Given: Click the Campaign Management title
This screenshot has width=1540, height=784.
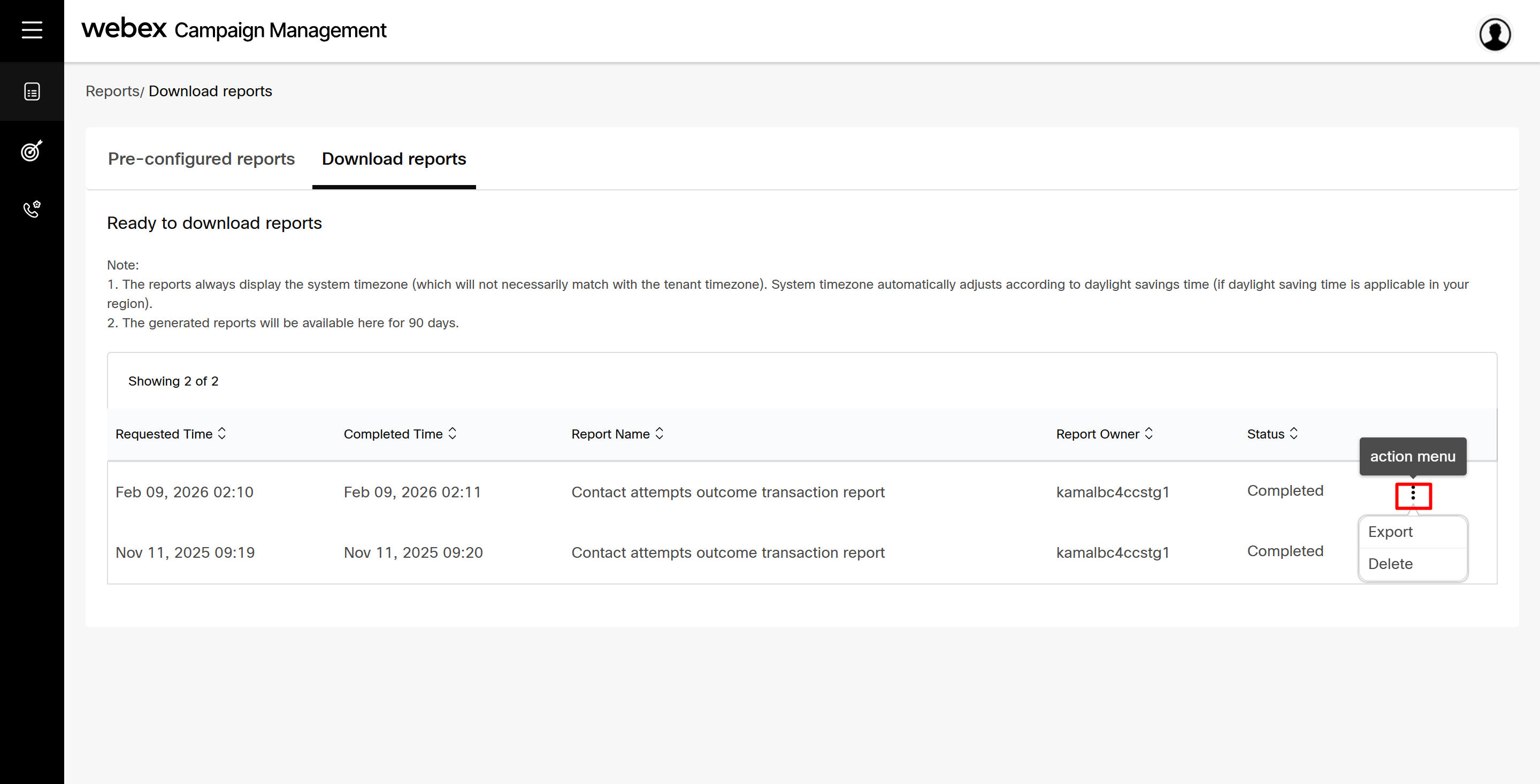Looking at the screenshot, I should coord(280,30).
